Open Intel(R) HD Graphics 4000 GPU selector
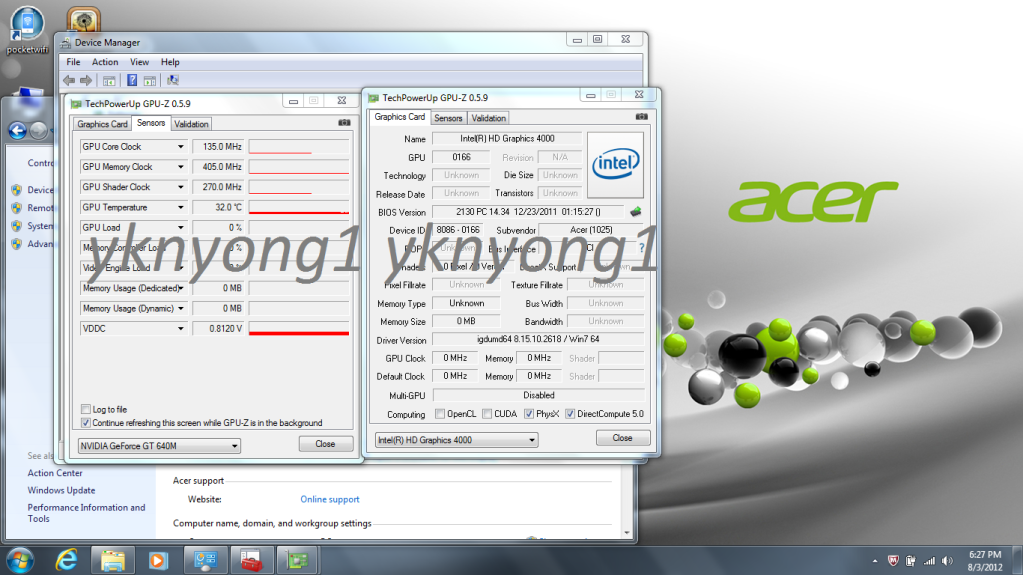1023x575 pixels. click(x=456, y=440)
